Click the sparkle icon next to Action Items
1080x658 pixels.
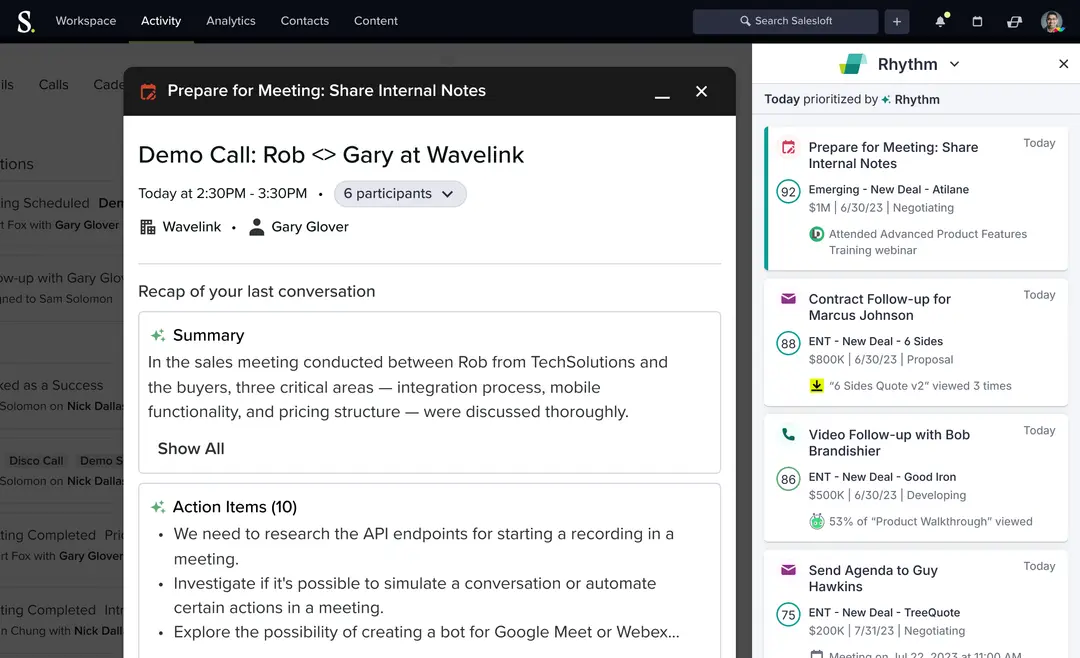(158, 507)
